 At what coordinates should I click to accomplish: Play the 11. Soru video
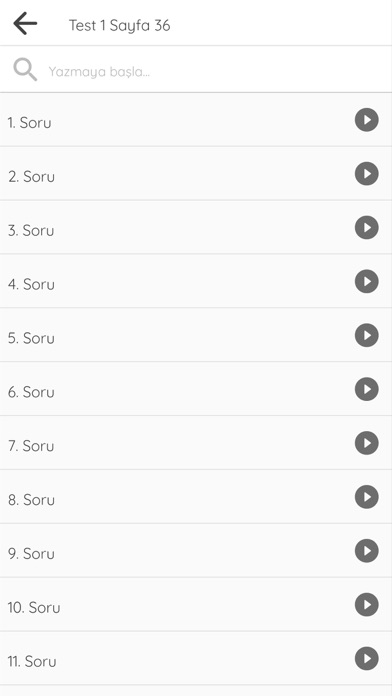pyautogui.click(x=366, y=658)
